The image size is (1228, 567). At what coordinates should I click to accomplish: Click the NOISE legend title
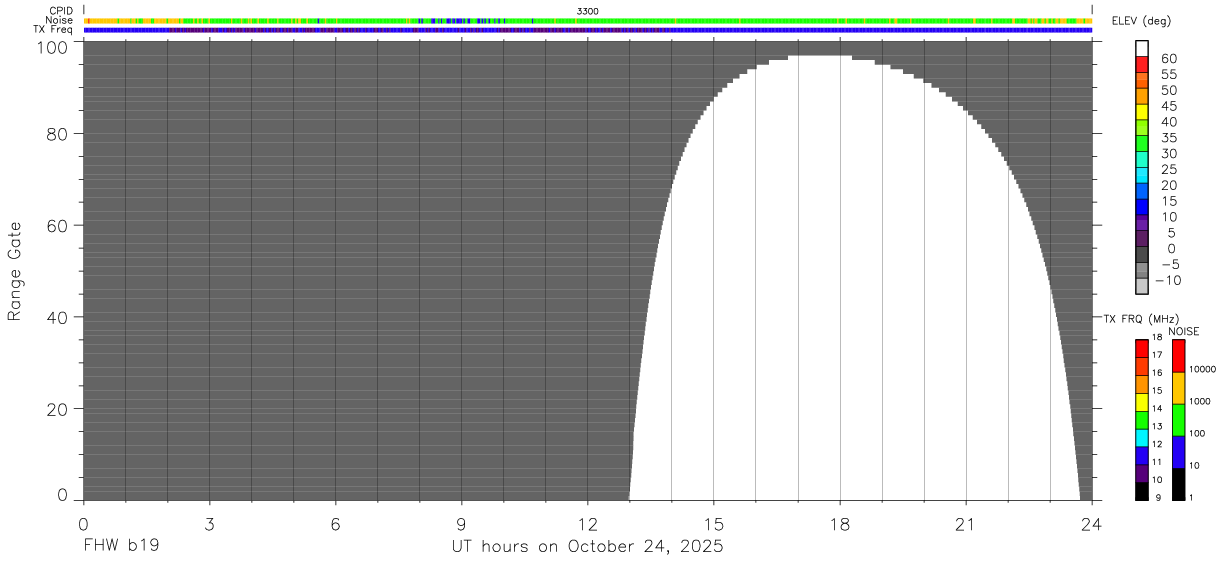click(1183, 331)
